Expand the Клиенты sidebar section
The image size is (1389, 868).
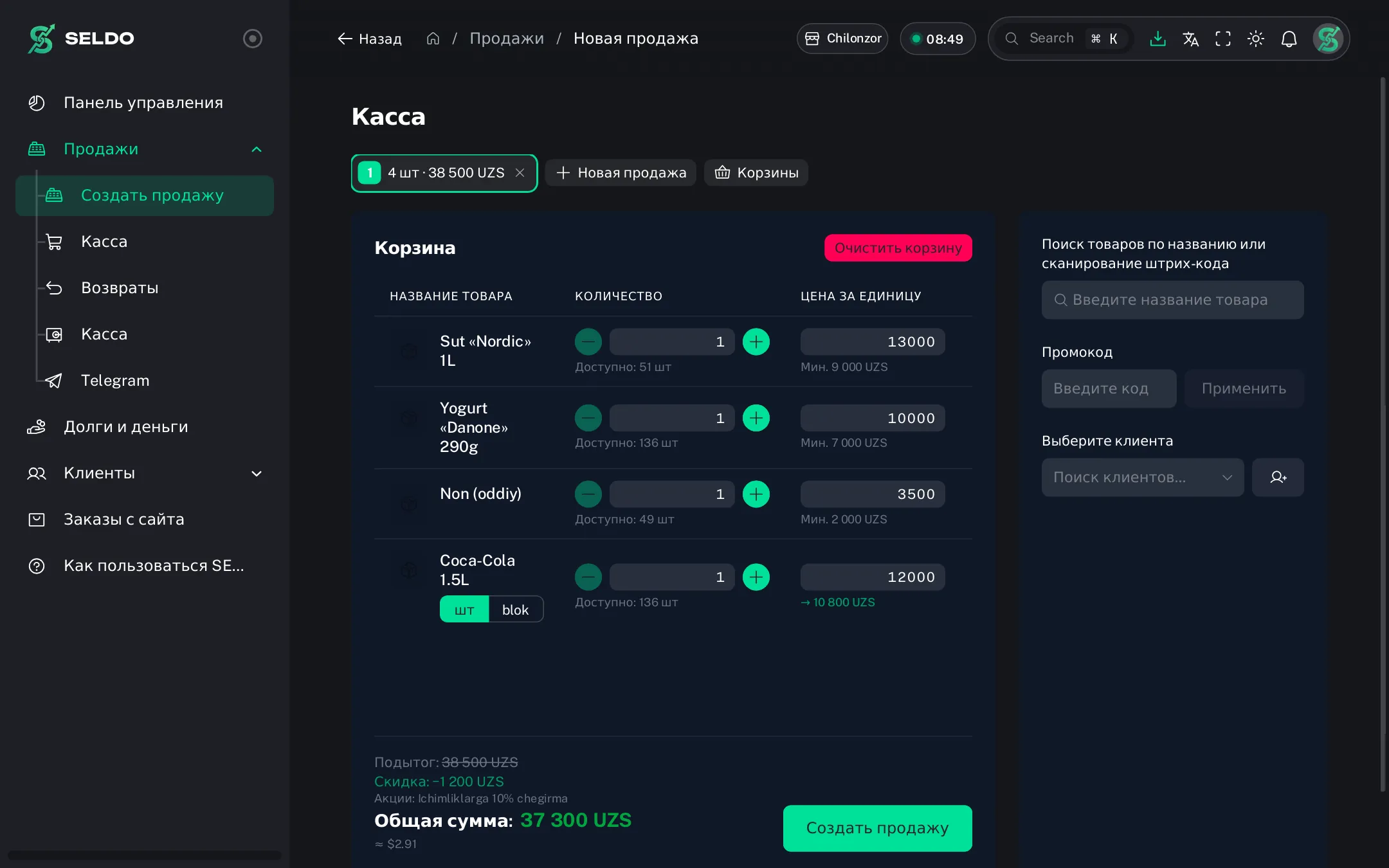coord(257,474)
